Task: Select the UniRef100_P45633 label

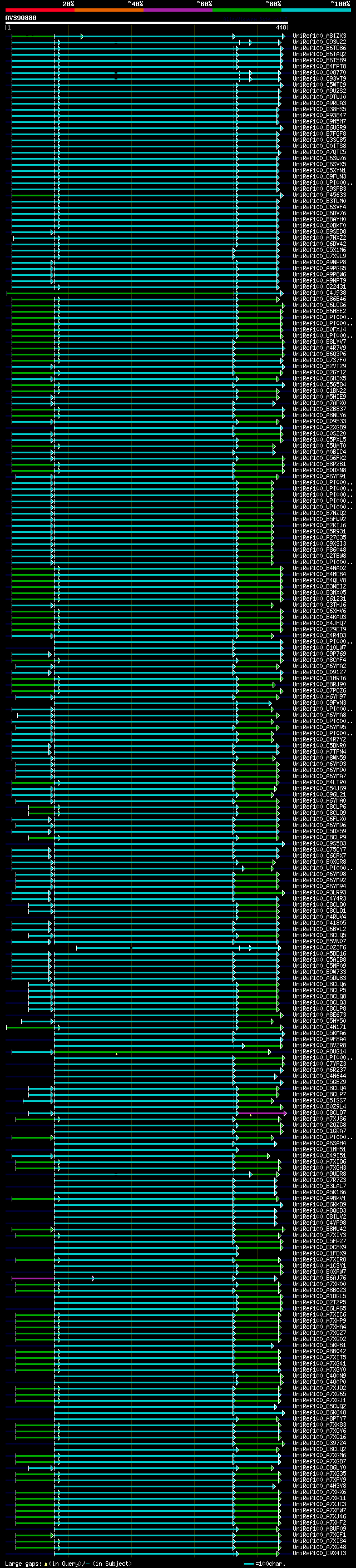Action: point(319,195)
